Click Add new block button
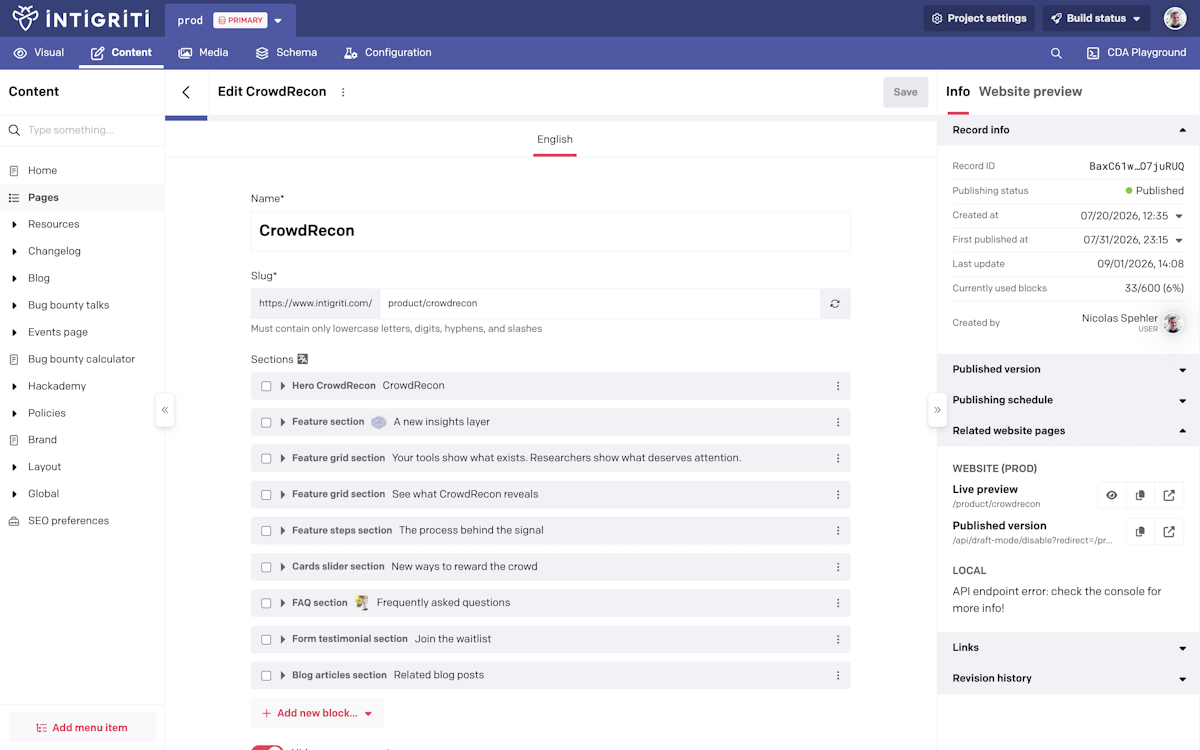This screenshot has height=750, width=1200. 317,713
